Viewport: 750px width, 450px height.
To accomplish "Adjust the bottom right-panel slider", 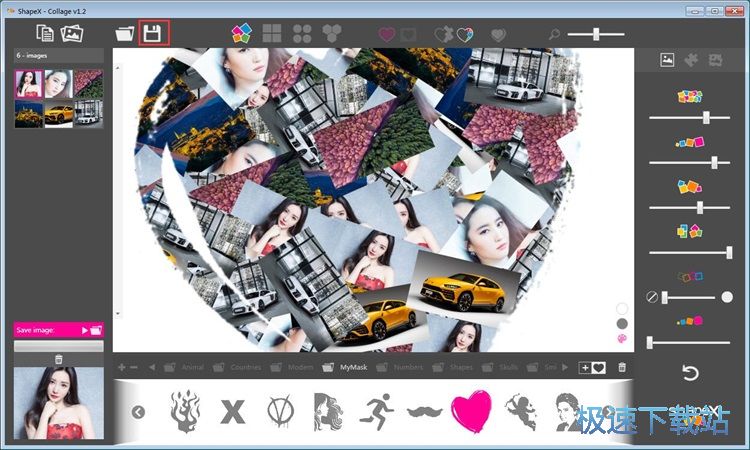I will (688, 342).
